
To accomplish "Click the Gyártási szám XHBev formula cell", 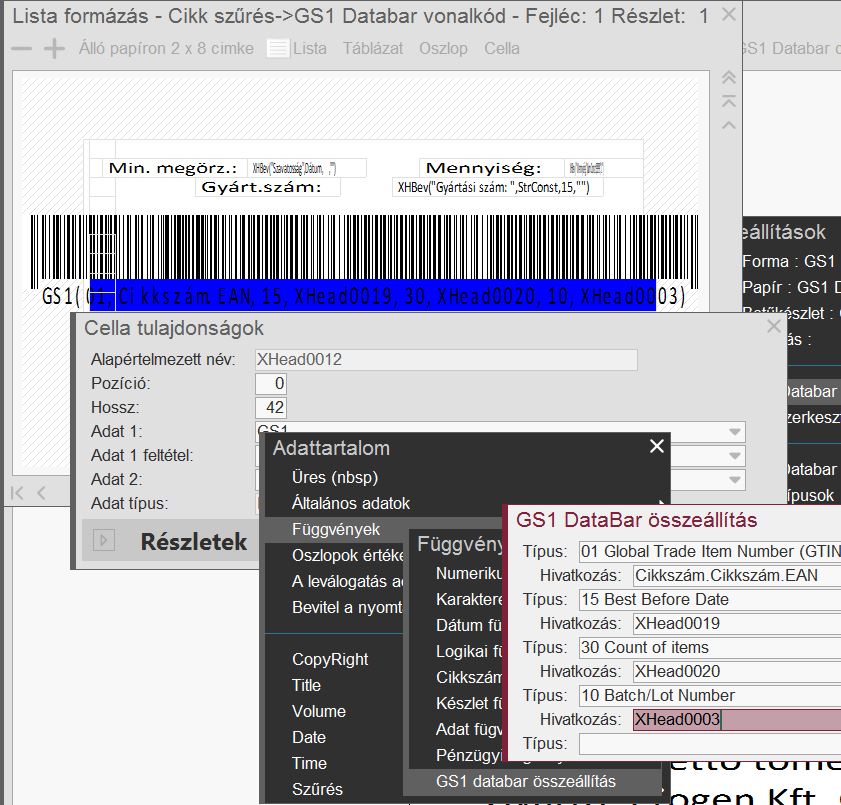I will tap(497, 187).
